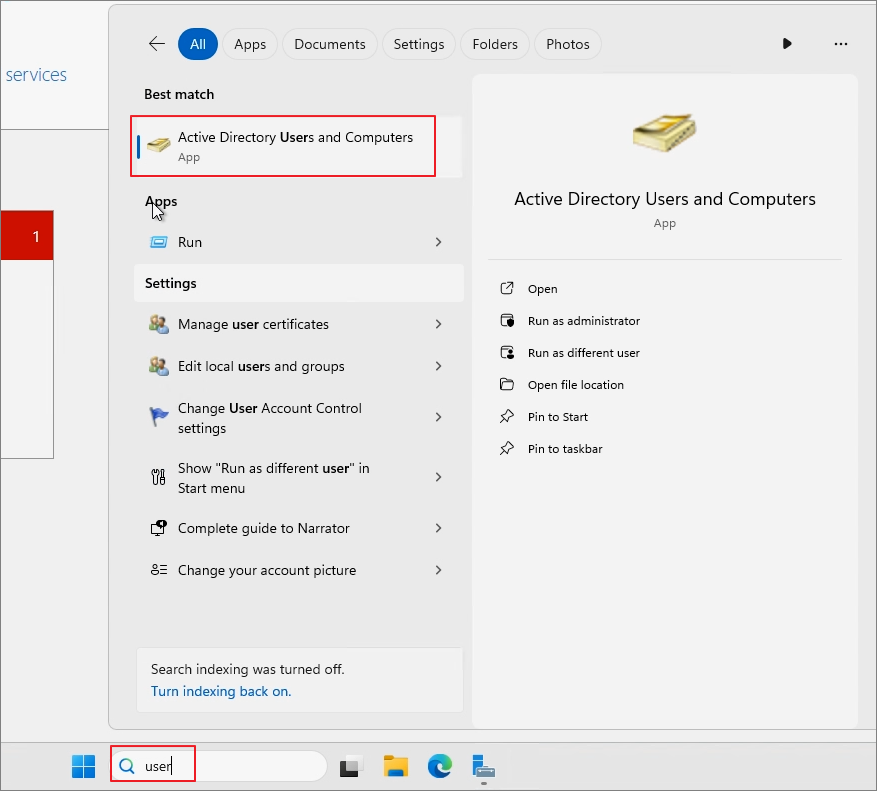877x791 pixels.
Task: Click the Run as administrator shield icon
Action: [507, 321]
